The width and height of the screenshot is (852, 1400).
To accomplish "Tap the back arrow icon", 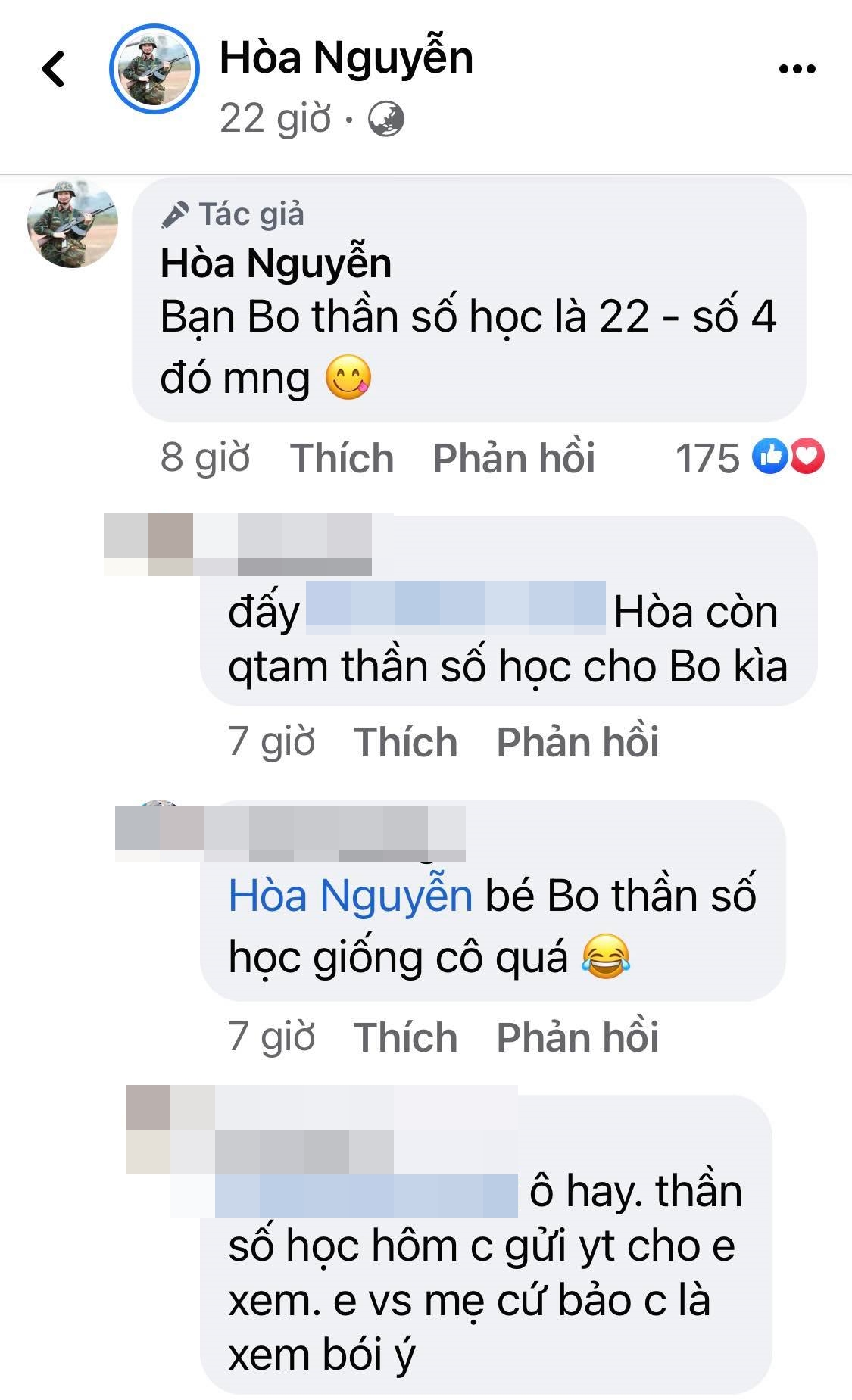I will (x=54, y=70).
